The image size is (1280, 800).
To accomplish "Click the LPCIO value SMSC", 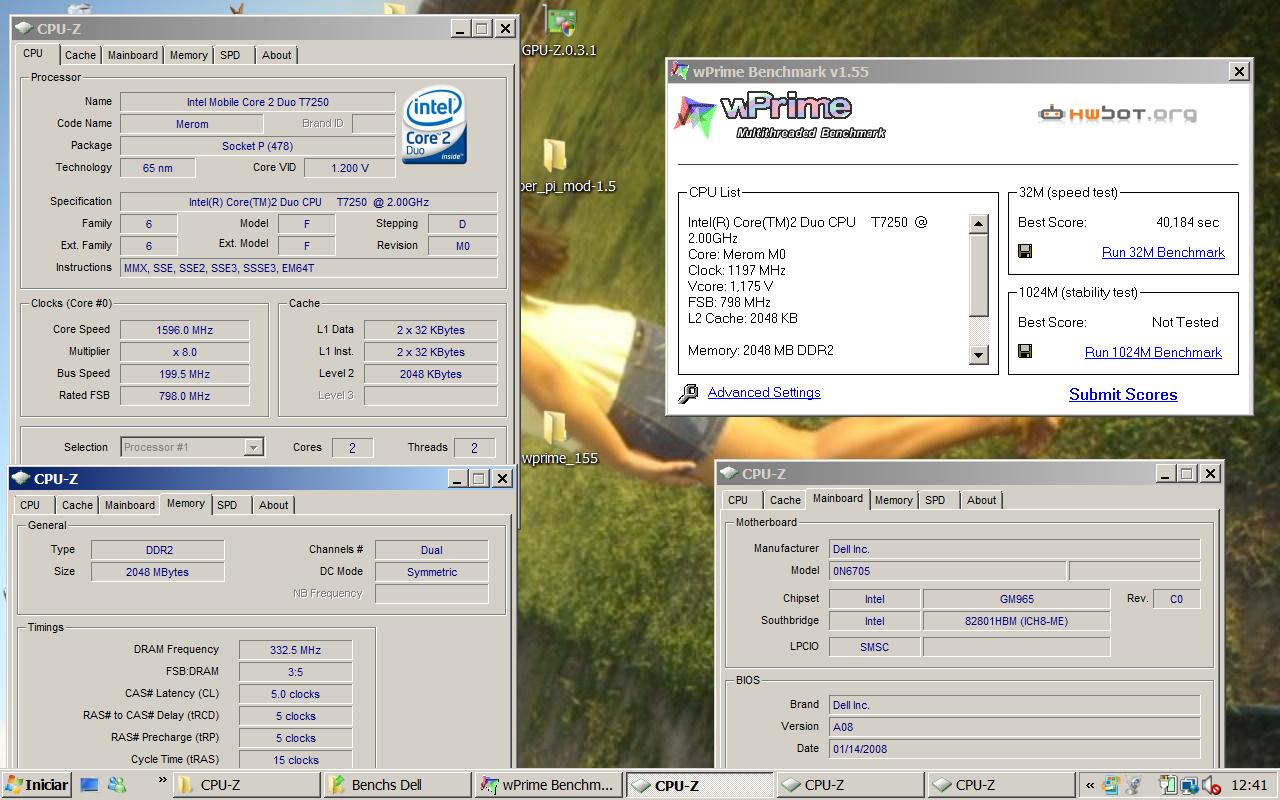I will click(874, 647).
